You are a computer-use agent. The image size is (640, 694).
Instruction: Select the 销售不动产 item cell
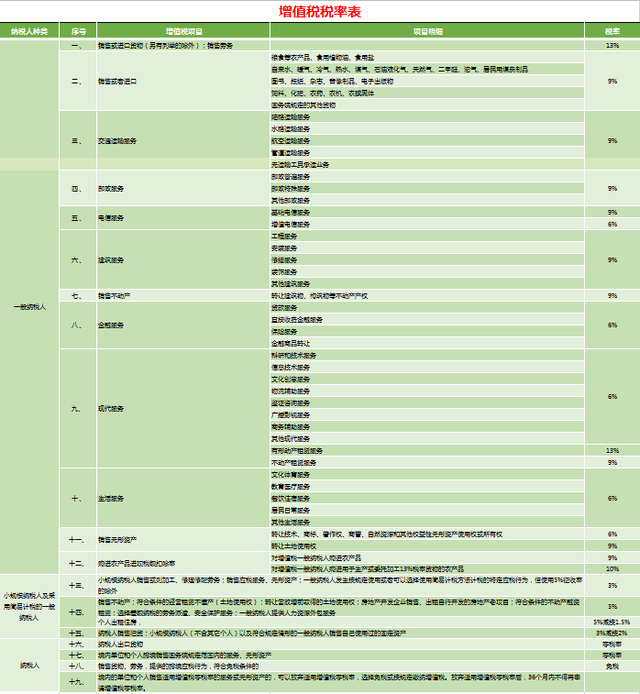point(183,296)
